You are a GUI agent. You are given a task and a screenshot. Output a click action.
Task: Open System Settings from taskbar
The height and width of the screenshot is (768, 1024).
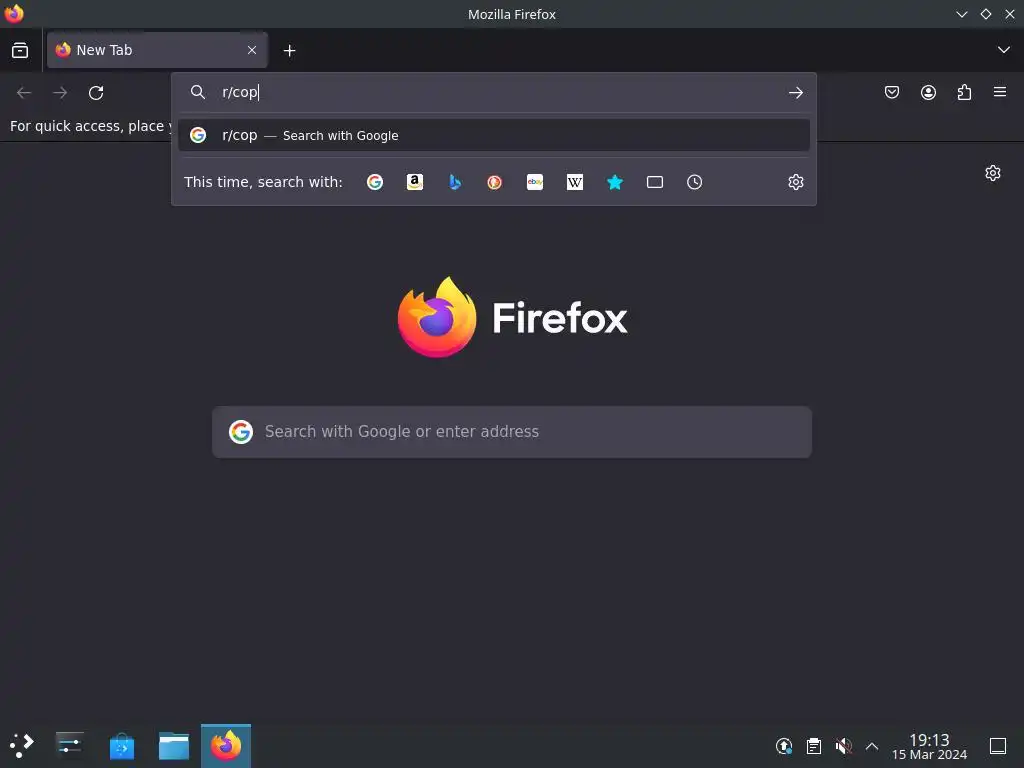click(x=70, y=745)
